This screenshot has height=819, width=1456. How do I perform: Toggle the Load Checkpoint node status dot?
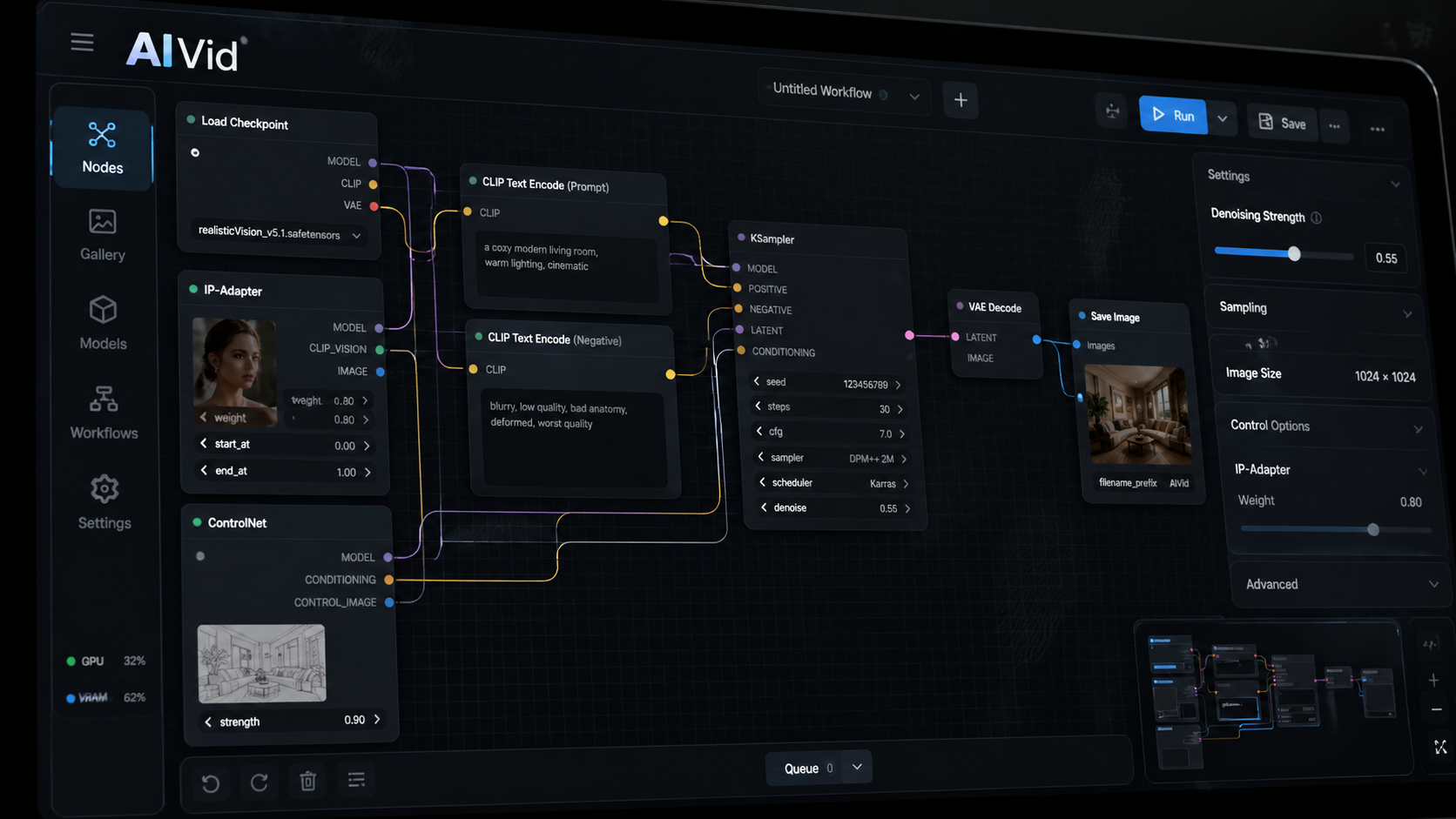coord(191,120)
